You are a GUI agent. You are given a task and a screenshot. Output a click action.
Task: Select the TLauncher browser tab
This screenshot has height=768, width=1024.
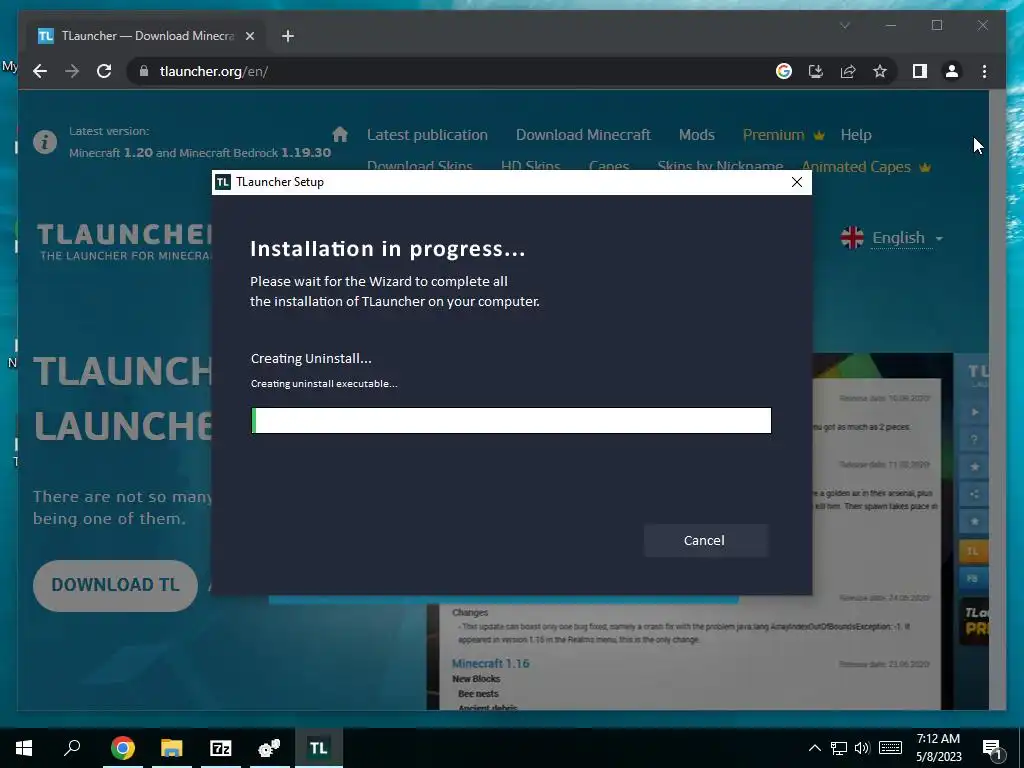[x=147, y=36]
